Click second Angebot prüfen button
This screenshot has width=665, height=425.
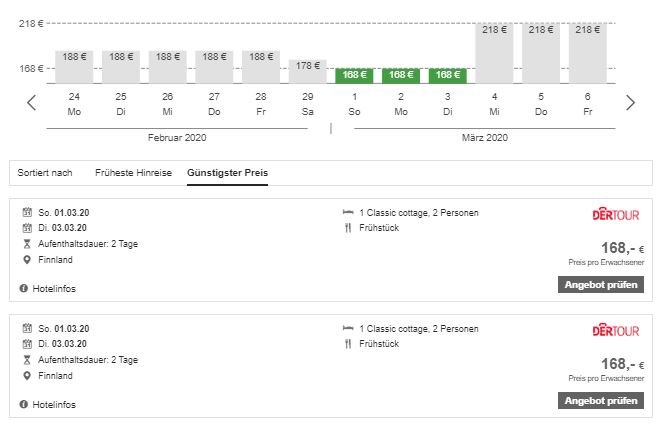(x=601, y=400)
